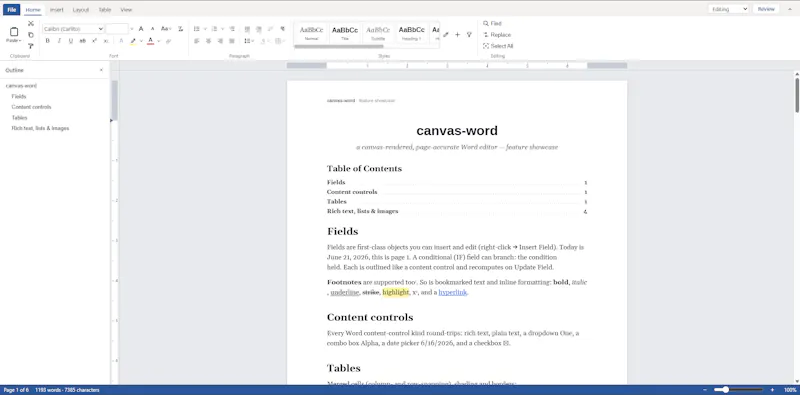Click the Cut scissors icon
The height and width of the screenshot is (395, 800).
tap(31, 23)
